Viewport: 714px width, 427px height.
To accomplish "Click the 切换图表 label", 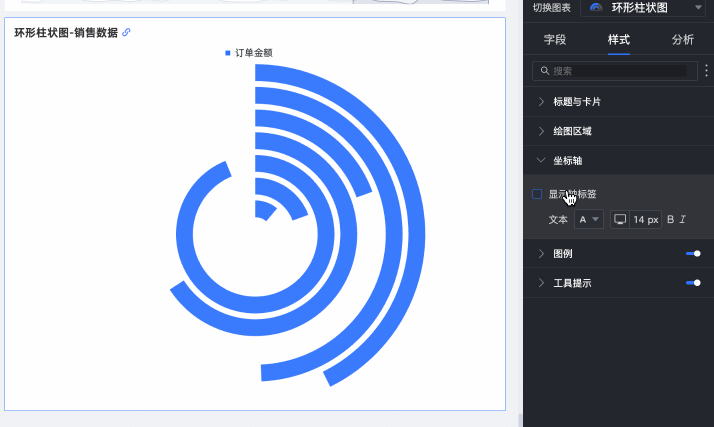I will (551, 7).
